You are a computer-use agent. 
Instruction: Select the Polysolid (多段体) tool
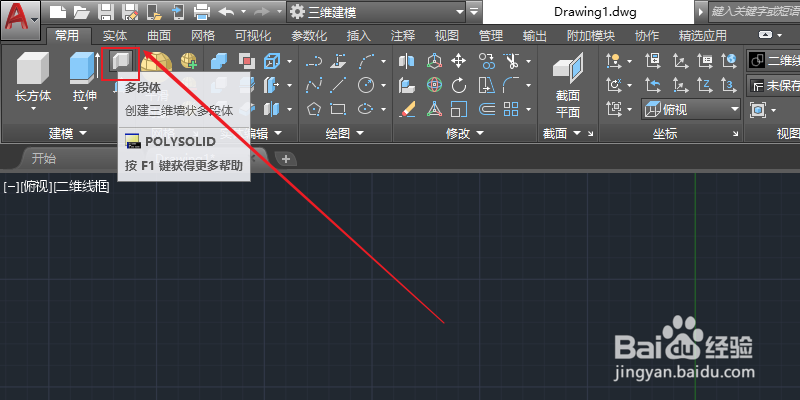(x=121, y=62)
